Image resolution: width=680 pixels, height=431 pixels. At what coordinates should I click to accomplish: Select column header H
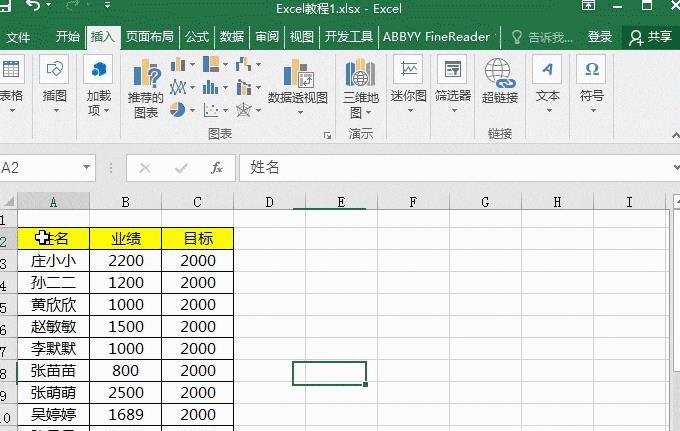coord(557,202)
